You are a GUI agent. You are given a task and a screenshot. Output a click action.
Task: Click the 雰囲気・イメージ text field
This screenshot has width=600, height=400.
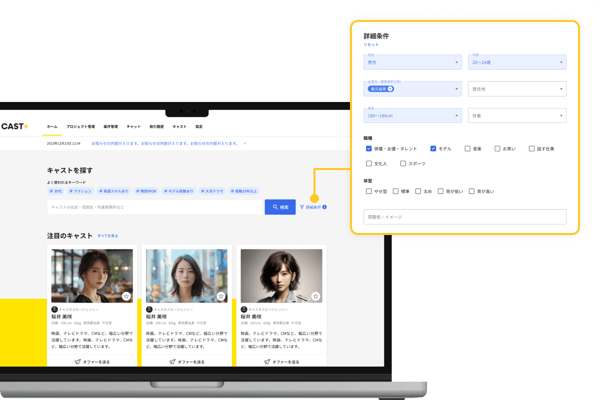click(465, 216)
